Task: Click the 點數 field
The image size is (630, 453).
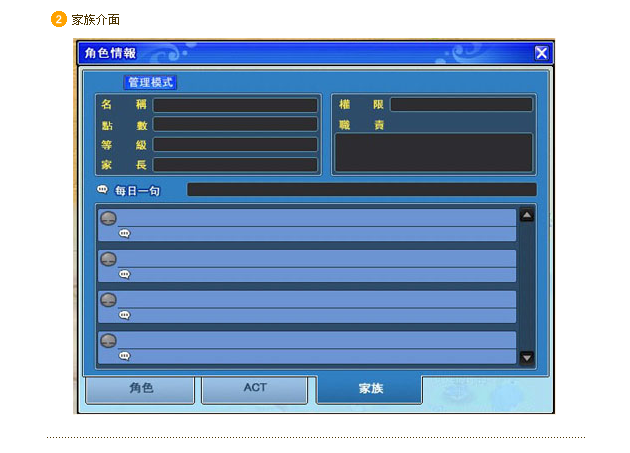Action: 235,125
